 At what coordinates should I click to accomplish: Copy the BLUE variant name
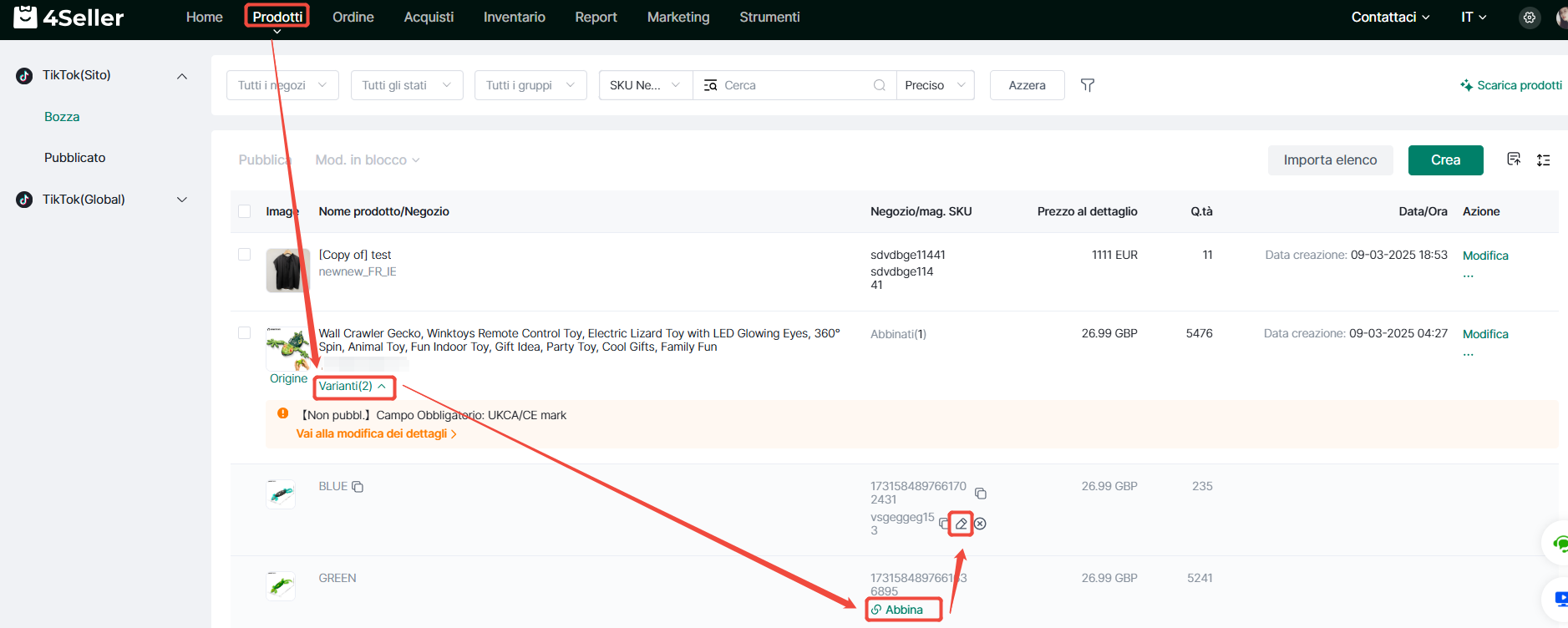click(358, 487)
